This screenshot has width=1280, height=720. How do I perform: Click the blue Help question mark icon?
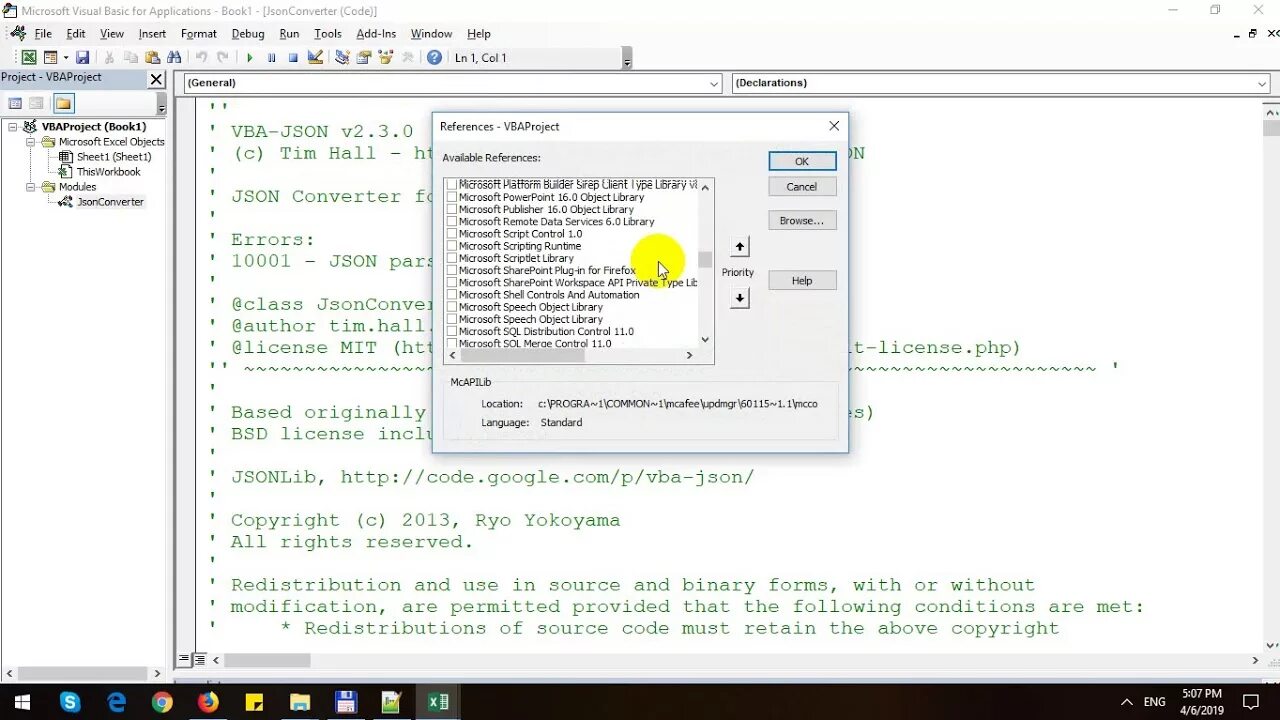point(434,58)
